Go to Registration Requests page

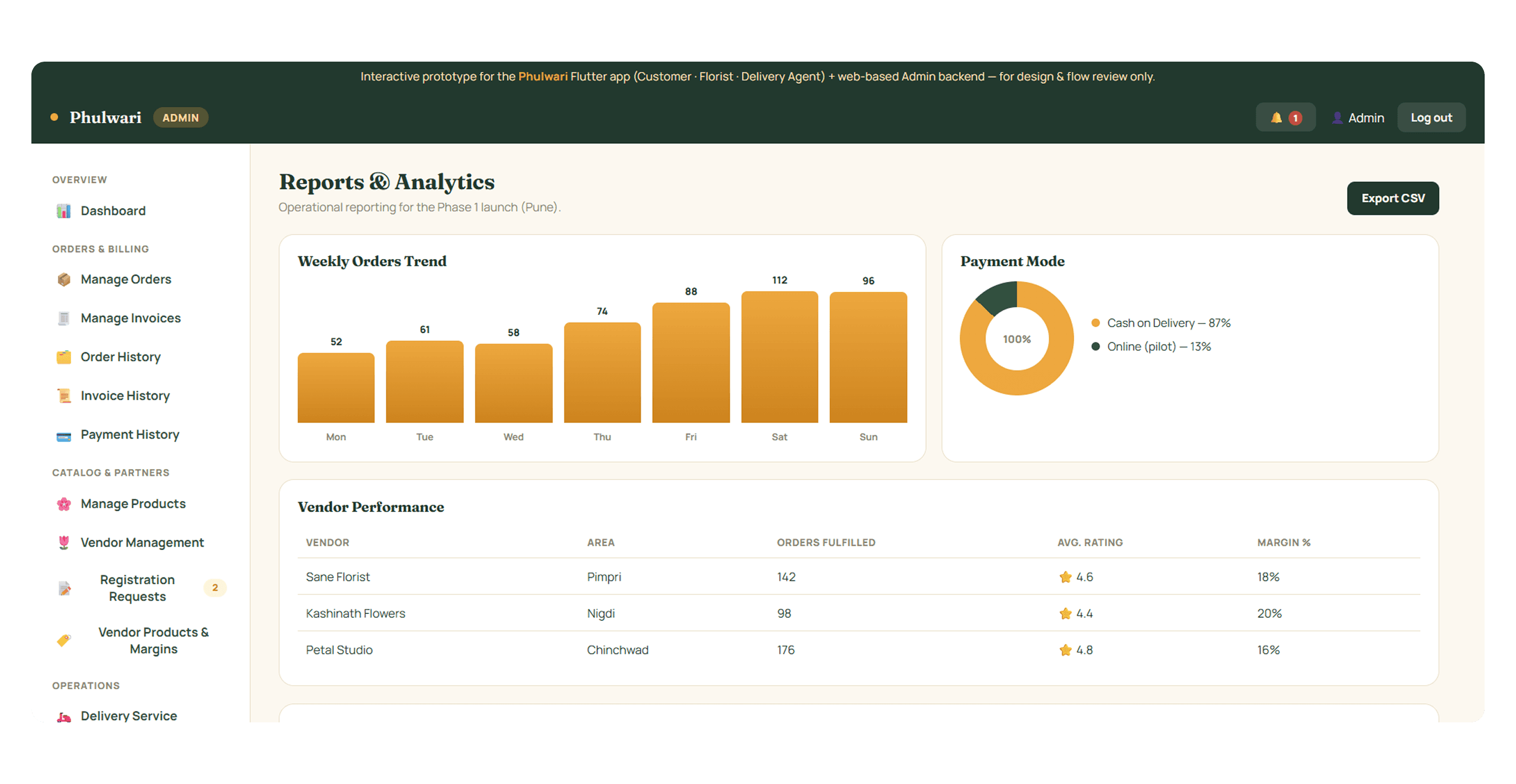click(x=136, y=588)
